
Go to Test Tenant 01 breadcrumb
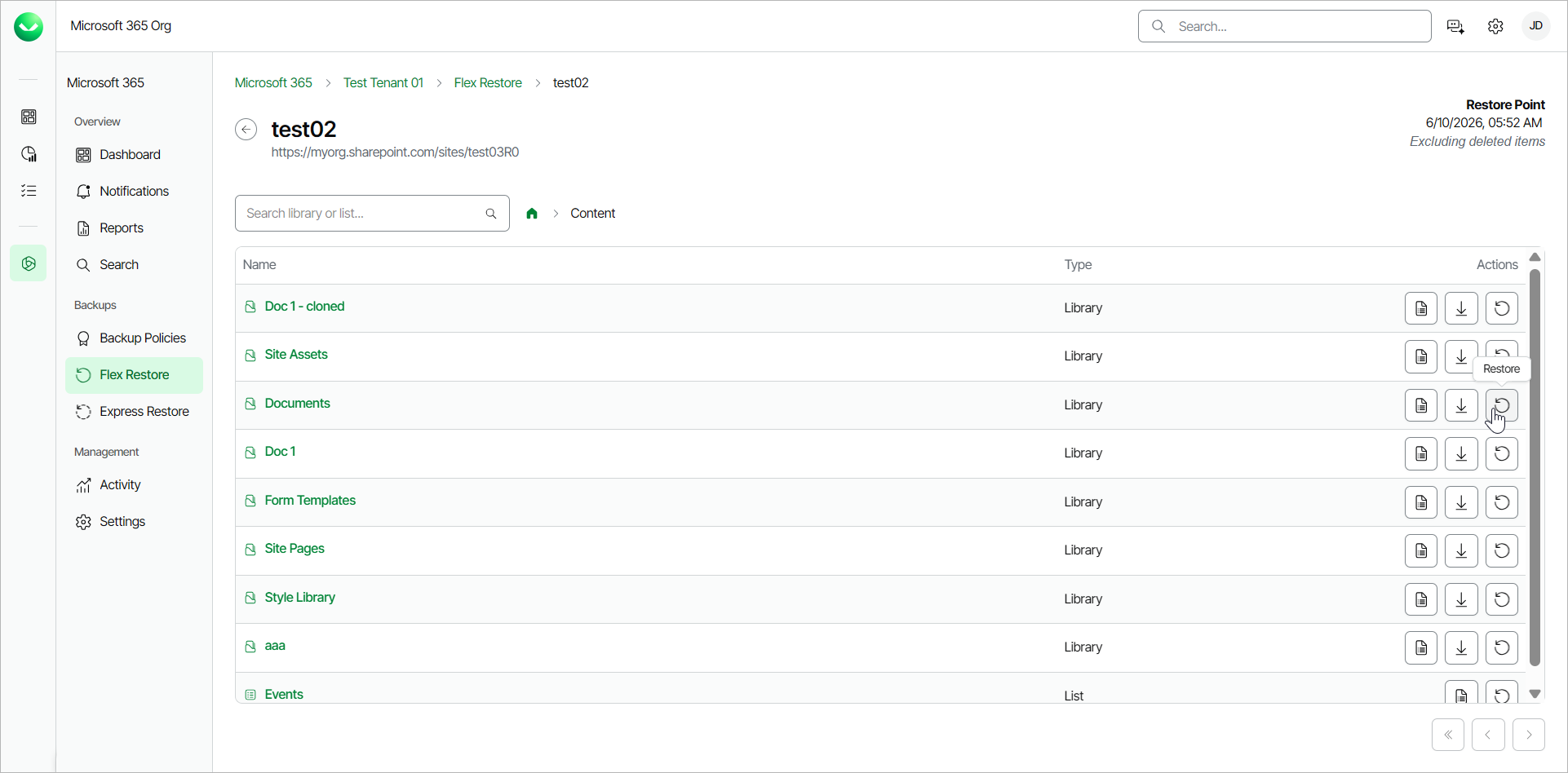383,83
